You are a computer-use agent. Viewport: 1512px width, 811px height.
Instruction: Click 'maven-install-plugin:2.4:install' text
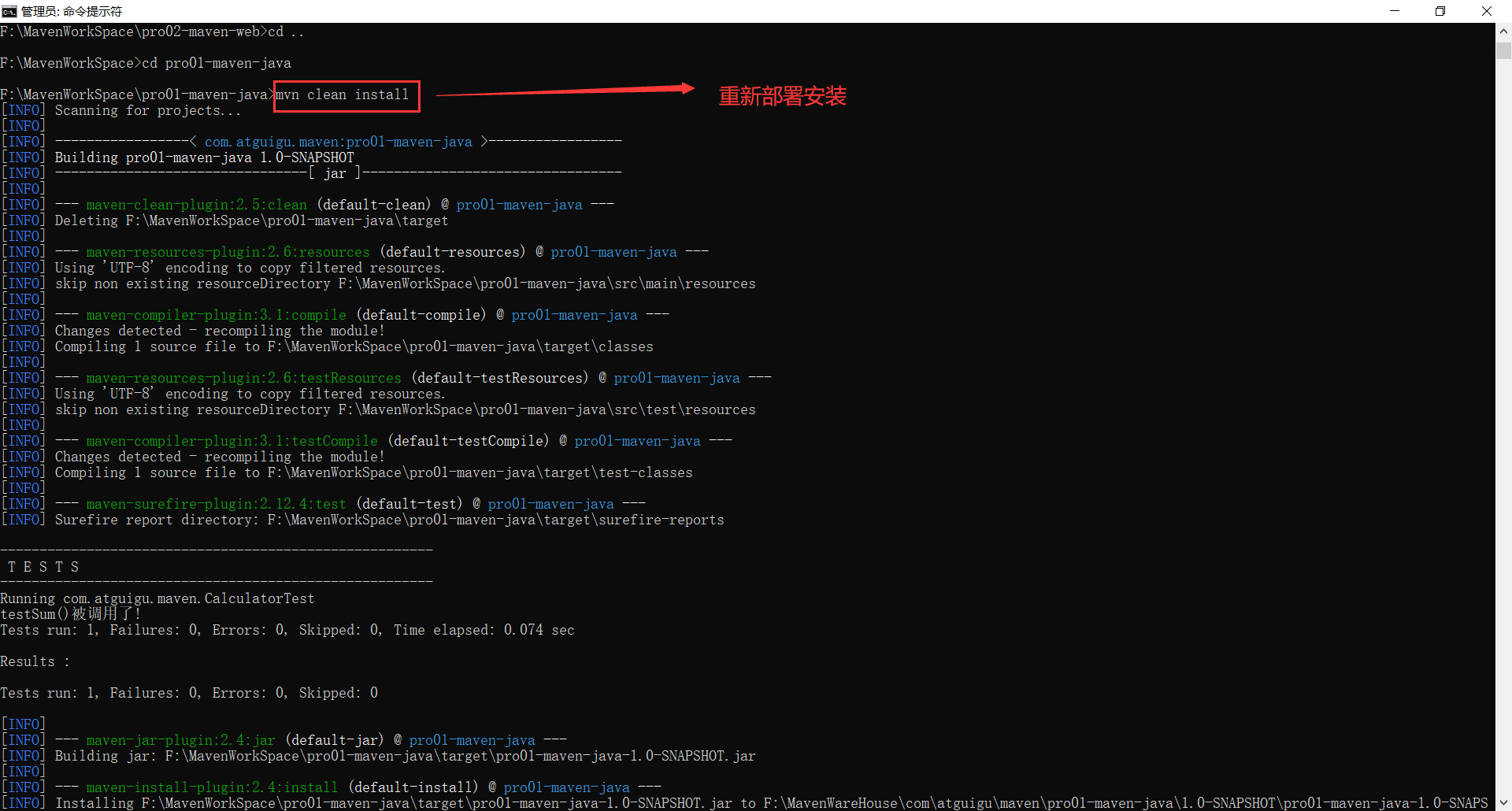pyautogui.click(x=213, y=787)
